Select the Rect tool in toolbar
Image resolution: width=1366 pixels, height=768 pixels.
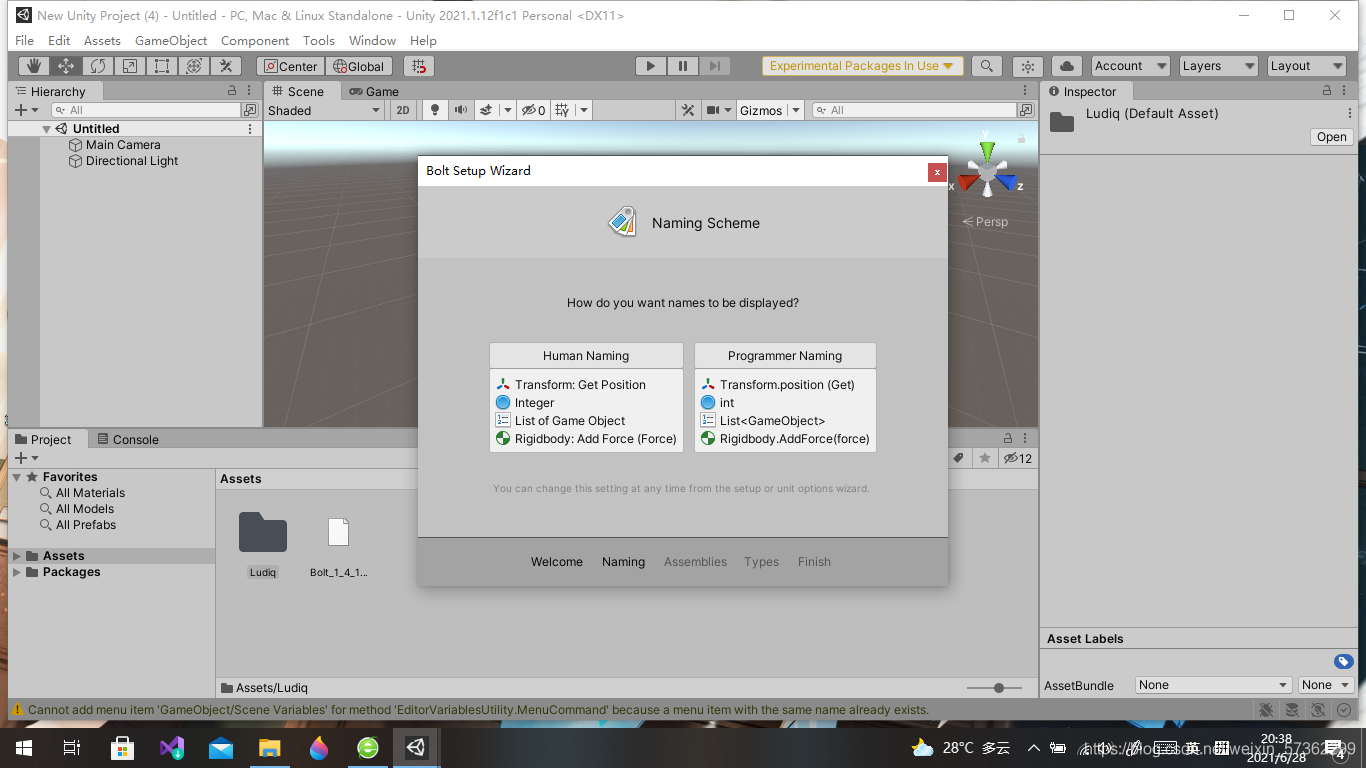tap(162, 66)
